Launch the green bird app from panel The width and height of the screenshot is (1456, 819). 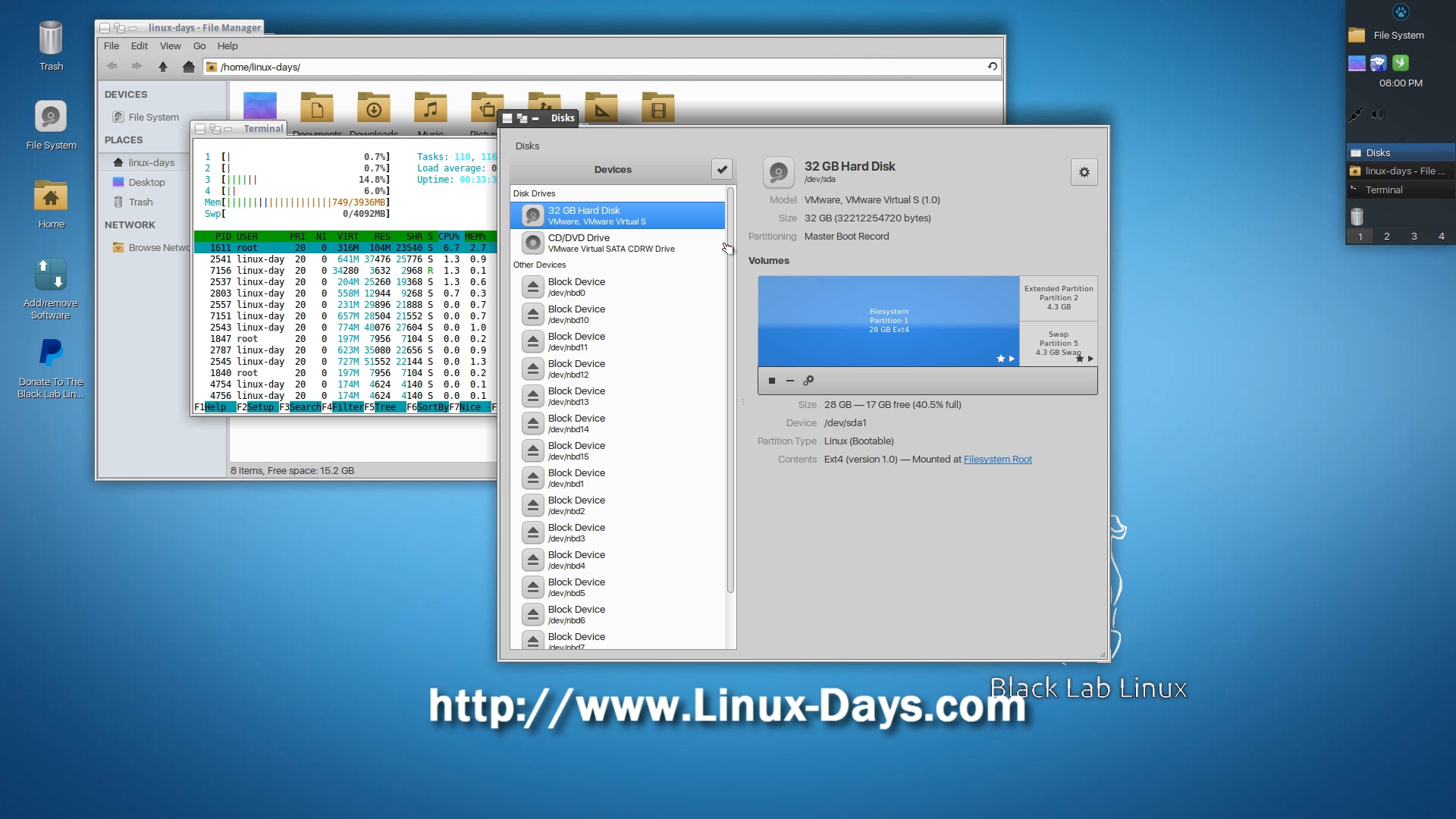click(x=1401, y=63)
